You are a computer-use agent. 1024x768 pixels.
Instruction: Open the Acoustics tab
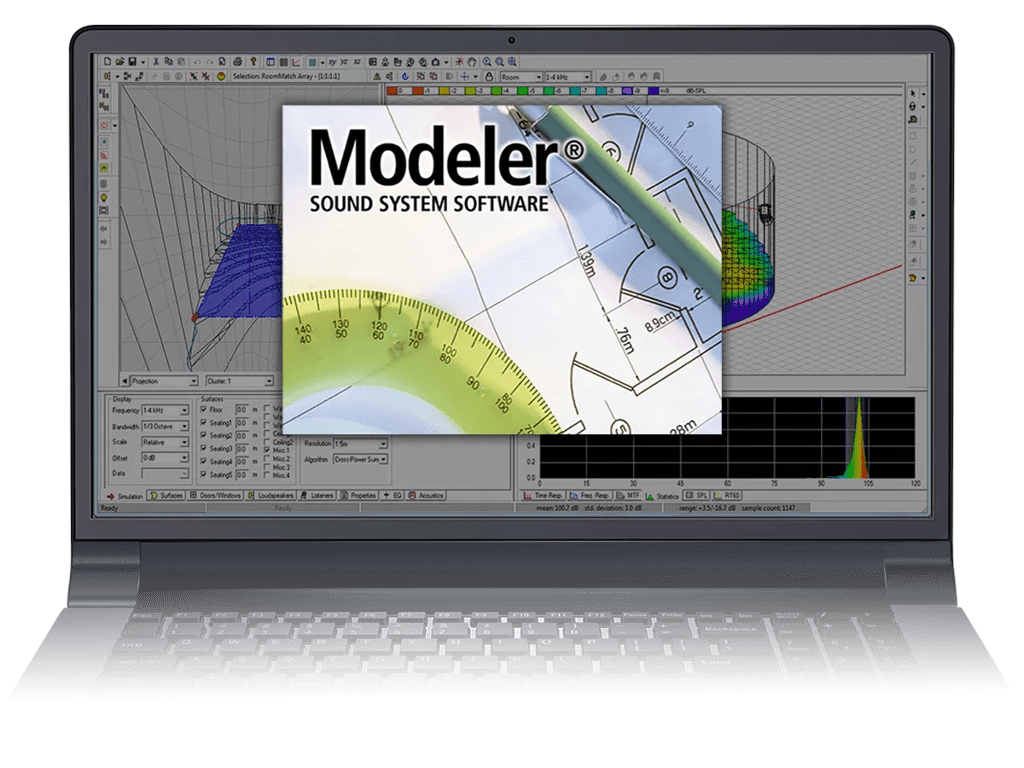429,497
